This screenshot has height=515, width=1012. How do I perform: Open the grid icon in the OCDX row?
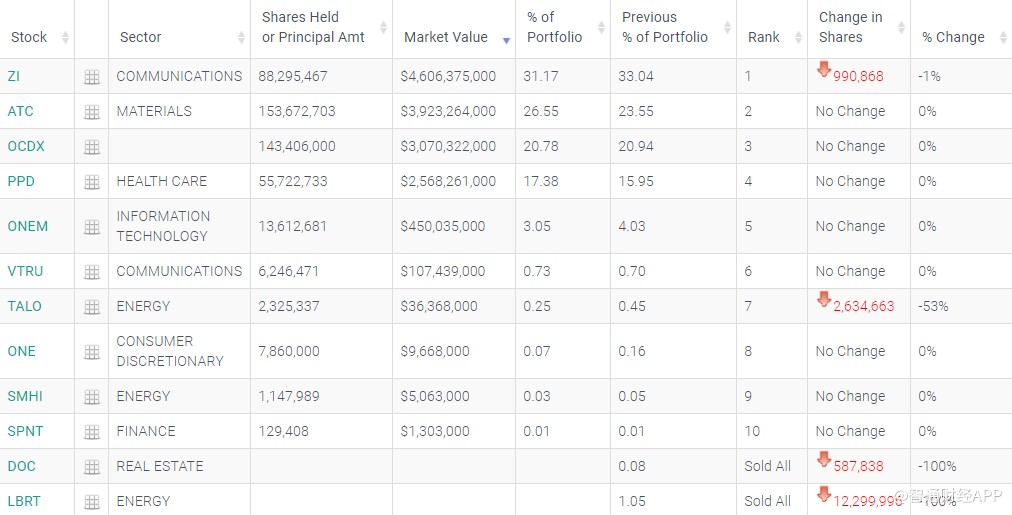coord(92,147)
